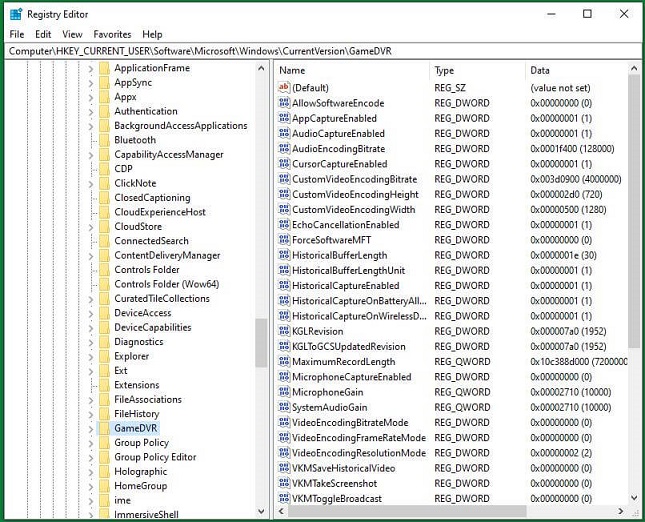Image resolution: width=645 pixels, height=522 pixels.
Task: Click the HomeGroup folder icon
Action: coord(104,486)
